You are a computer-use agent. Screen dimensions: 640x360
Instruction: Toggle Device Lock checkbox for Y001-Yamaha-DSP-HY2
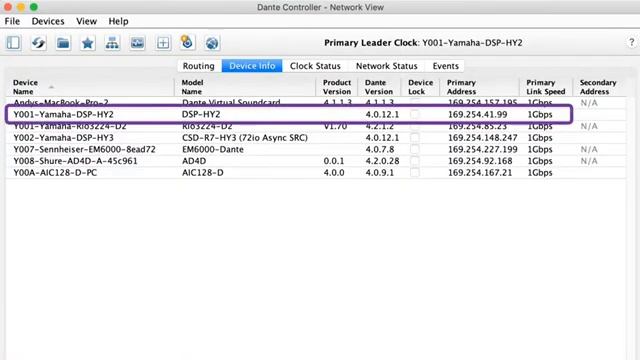(415, 115)
